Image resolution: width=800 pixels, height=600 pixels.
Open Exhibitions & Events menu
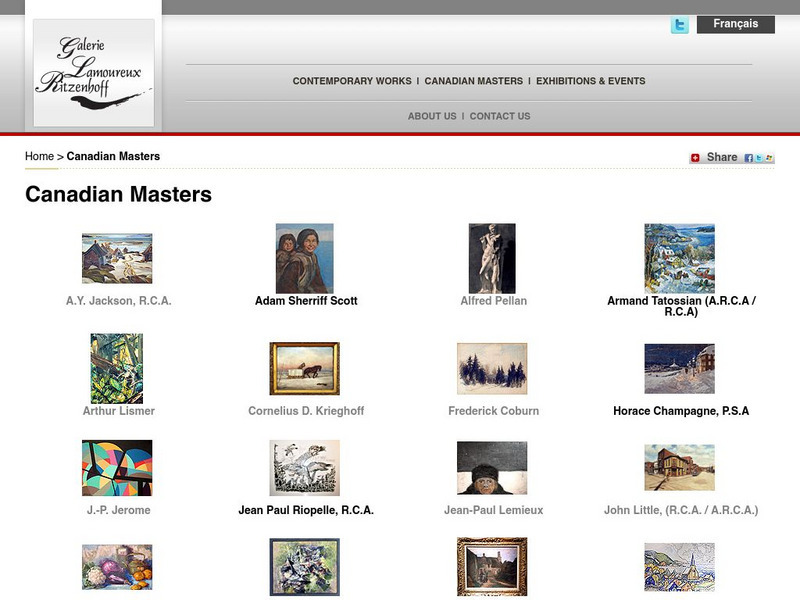click(590, 81)
